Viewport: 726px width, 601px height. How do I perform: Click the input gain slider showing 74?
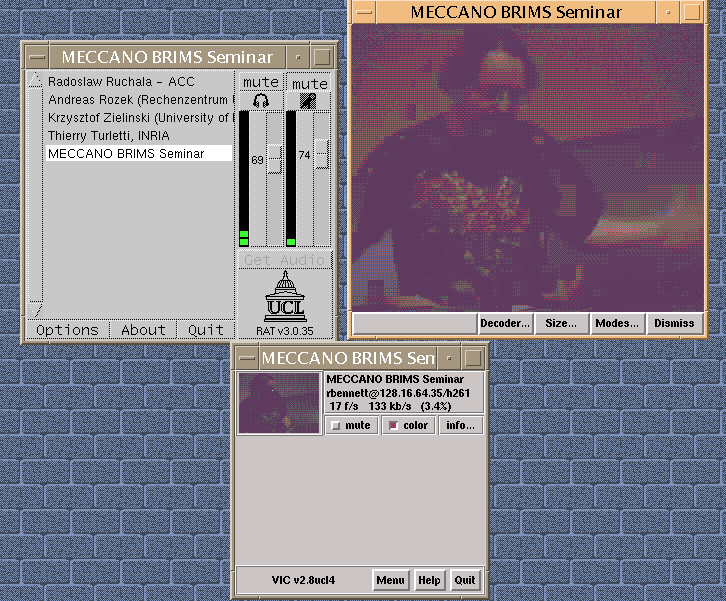click(322, 154)
